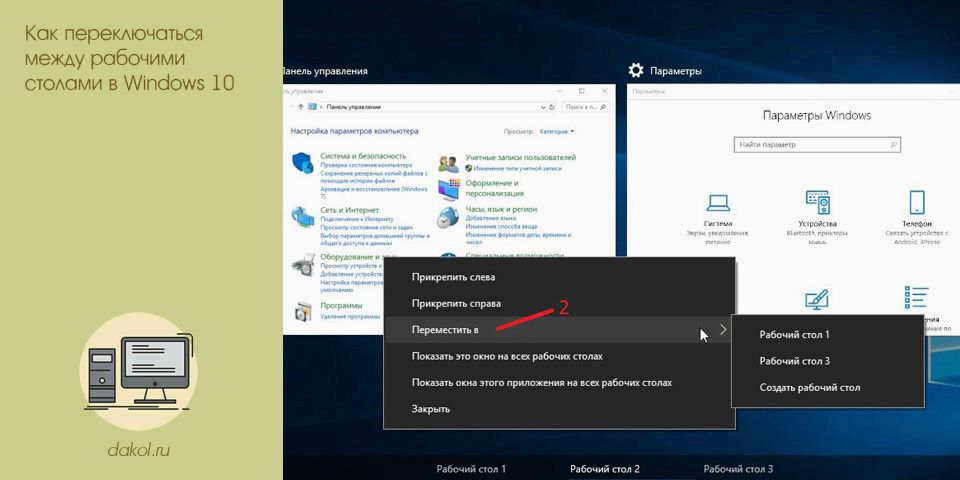
Task: Click the Clock, Language and Region icon
Action: point(449,217)
